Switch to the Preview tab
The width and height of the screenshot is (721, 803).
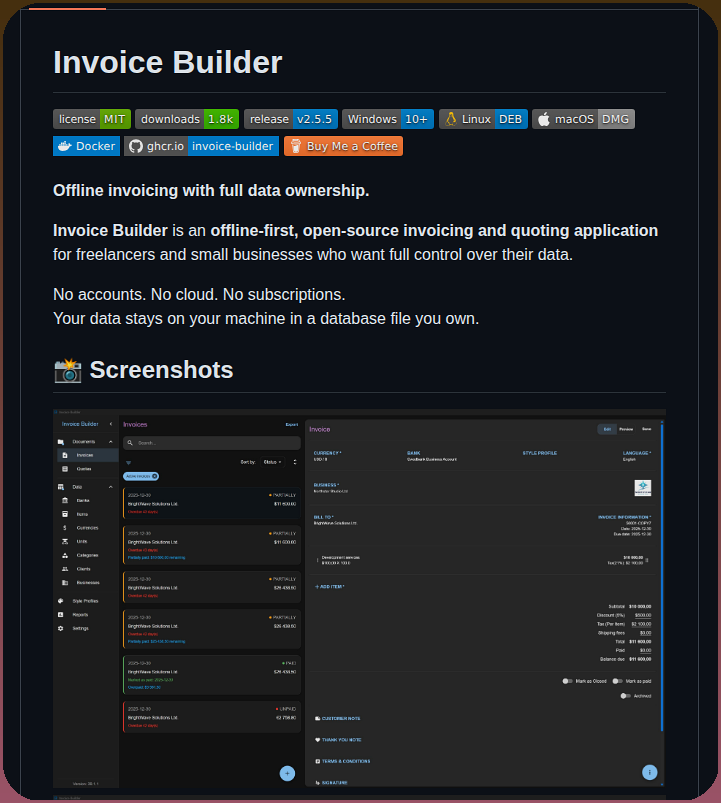tap(626, 429)
